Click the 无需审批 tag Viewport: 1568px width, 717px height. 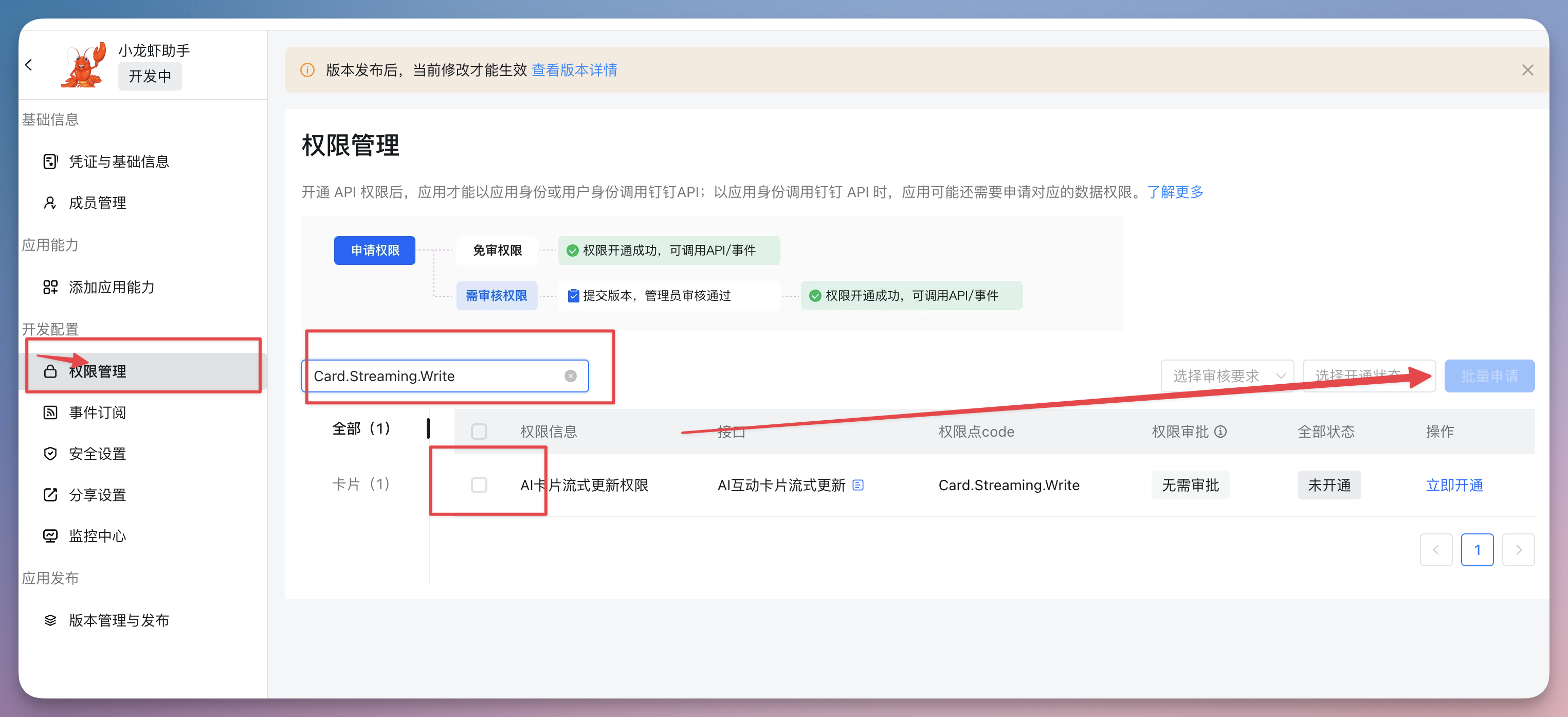[x=1190, y=485]
